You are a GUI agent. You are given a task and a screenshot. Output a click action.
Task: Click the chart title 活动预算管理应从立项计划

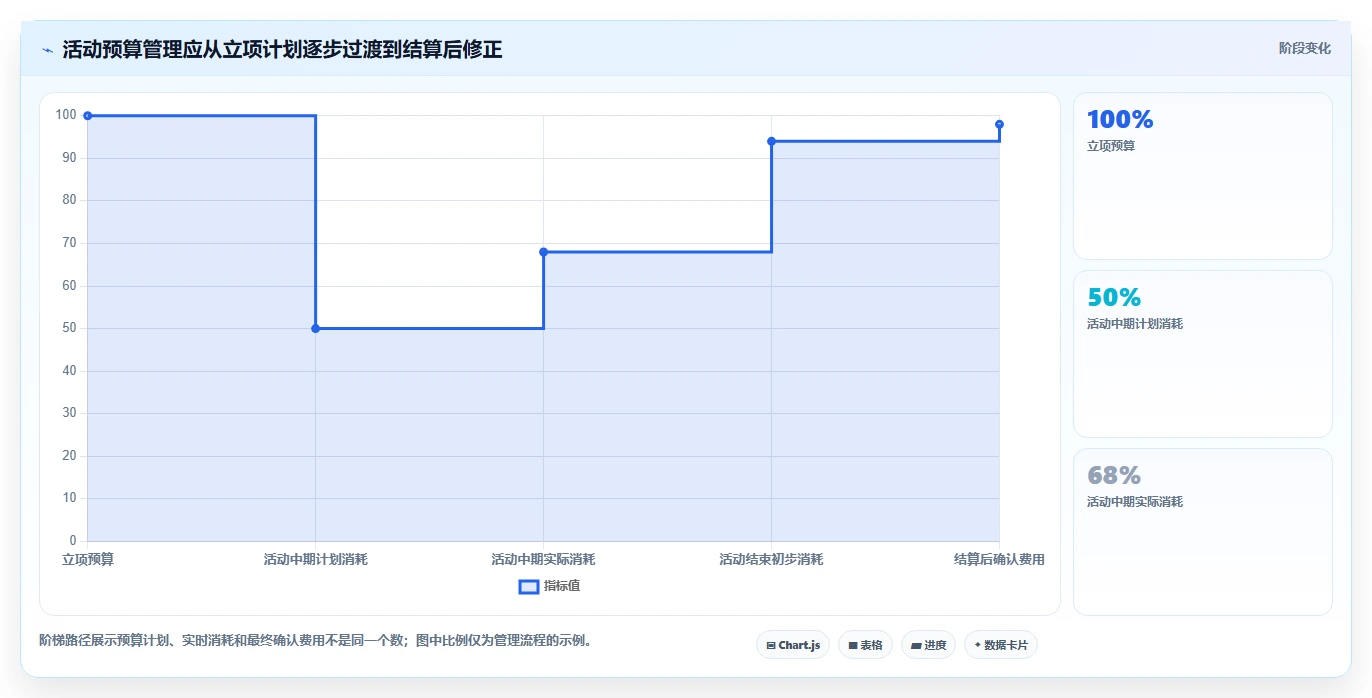point(282,49)
